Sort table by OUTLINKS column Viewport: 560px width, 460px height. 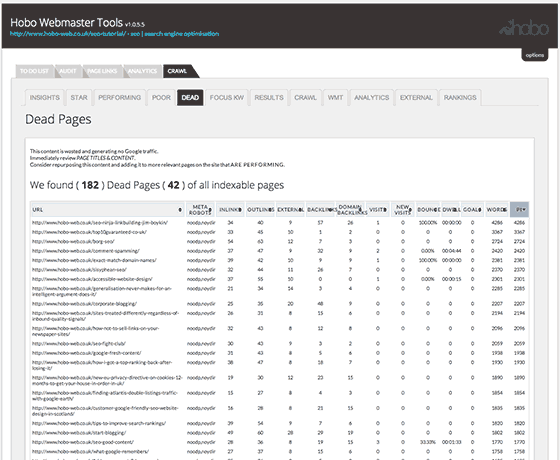tap(260, 210)
